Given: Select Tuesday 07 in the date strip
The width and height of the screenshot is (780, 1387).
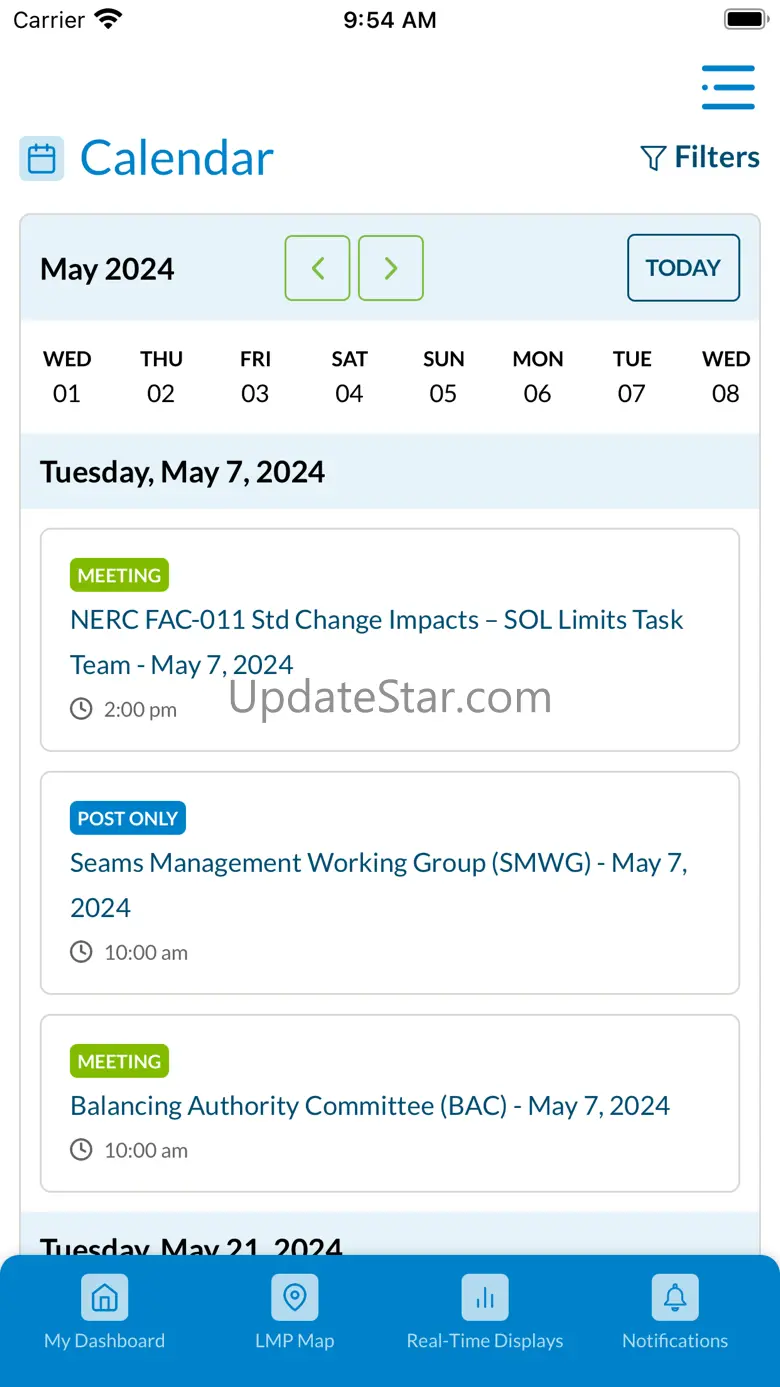Looking at the screenshot, I should 632,377.
